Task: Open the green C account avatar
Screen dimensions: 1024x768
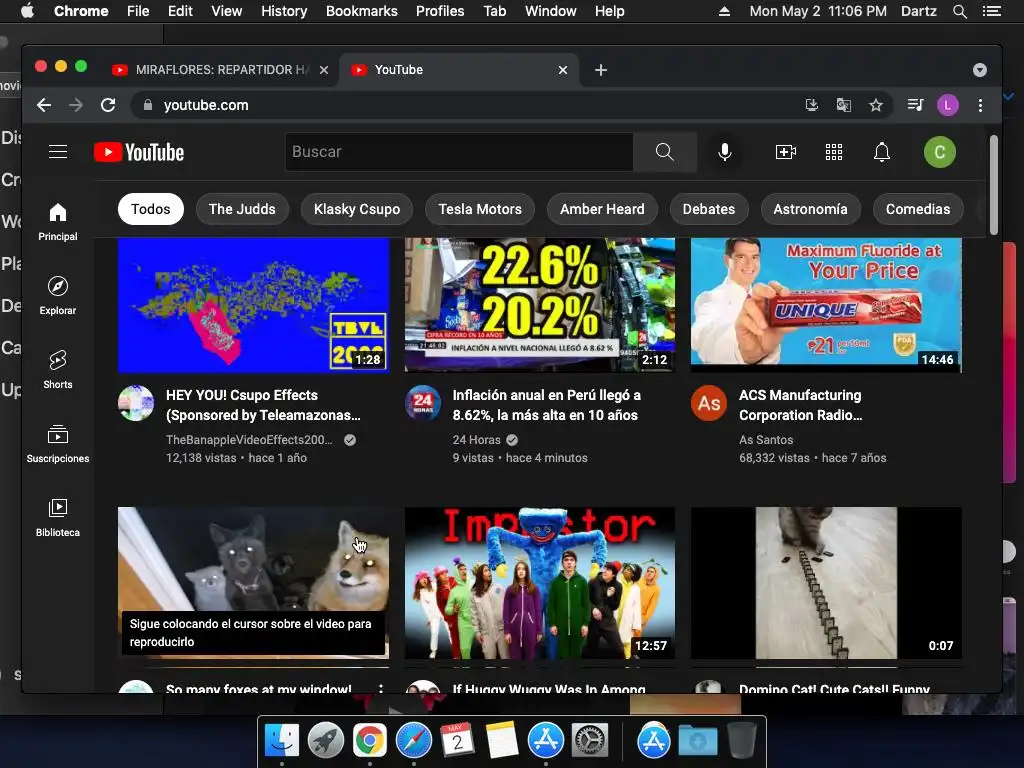Action: pyautogui.click(x=940, y=152)
